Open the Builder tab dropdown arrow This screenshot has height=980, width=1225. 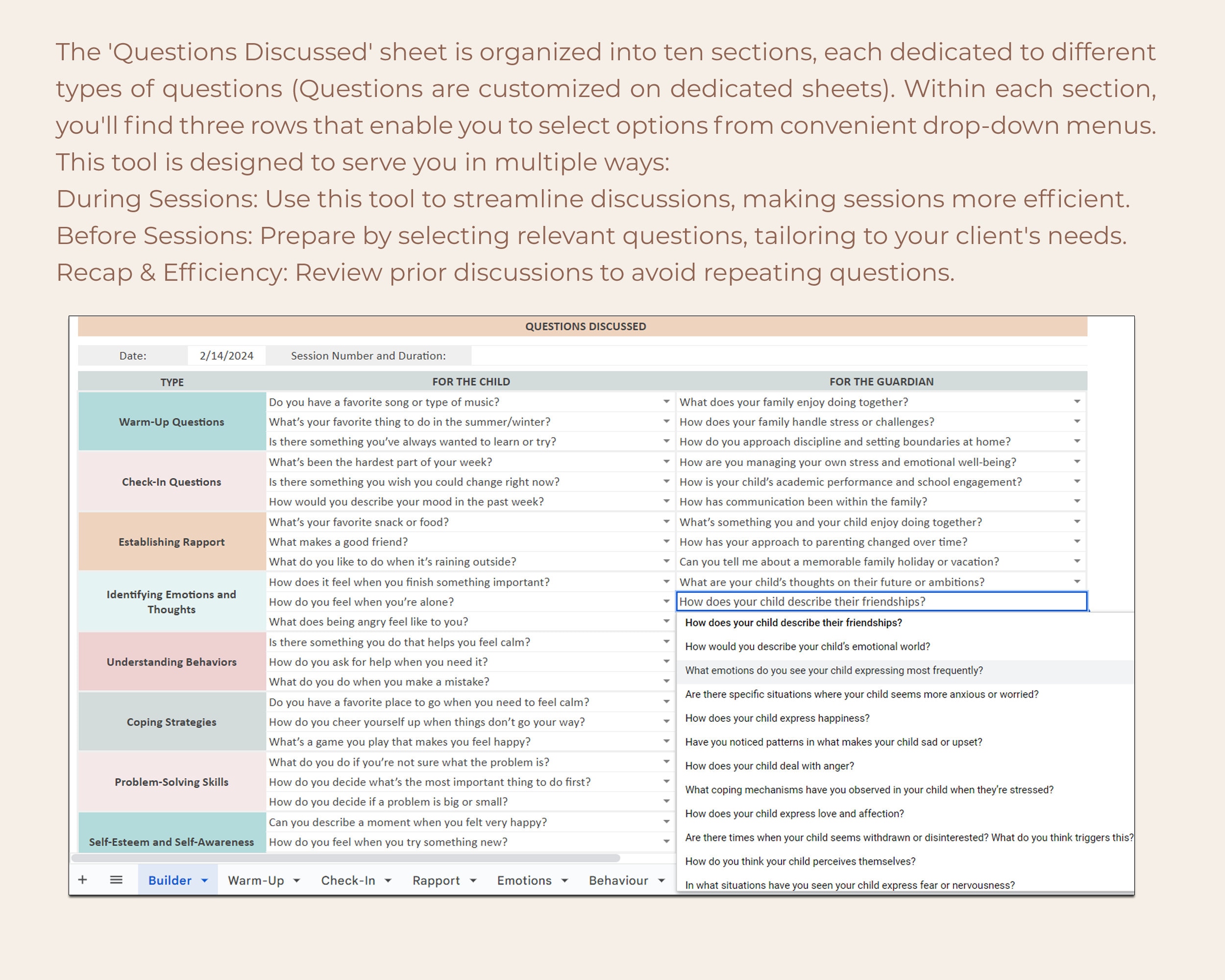coord(204,881)
